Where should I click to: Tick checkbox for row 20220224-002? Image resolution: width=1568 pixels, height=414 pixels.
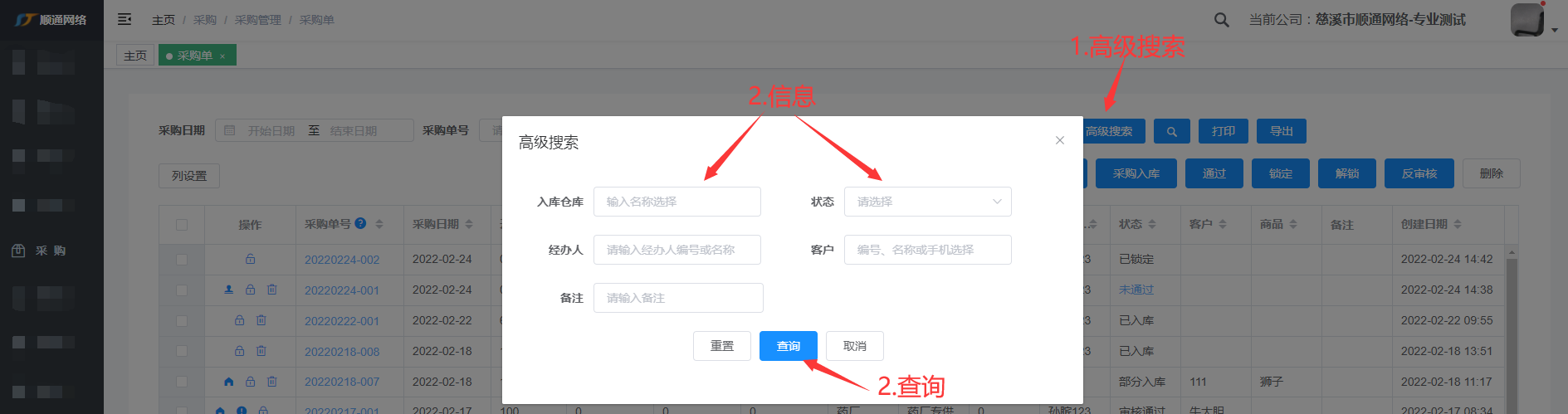(182, 260)
